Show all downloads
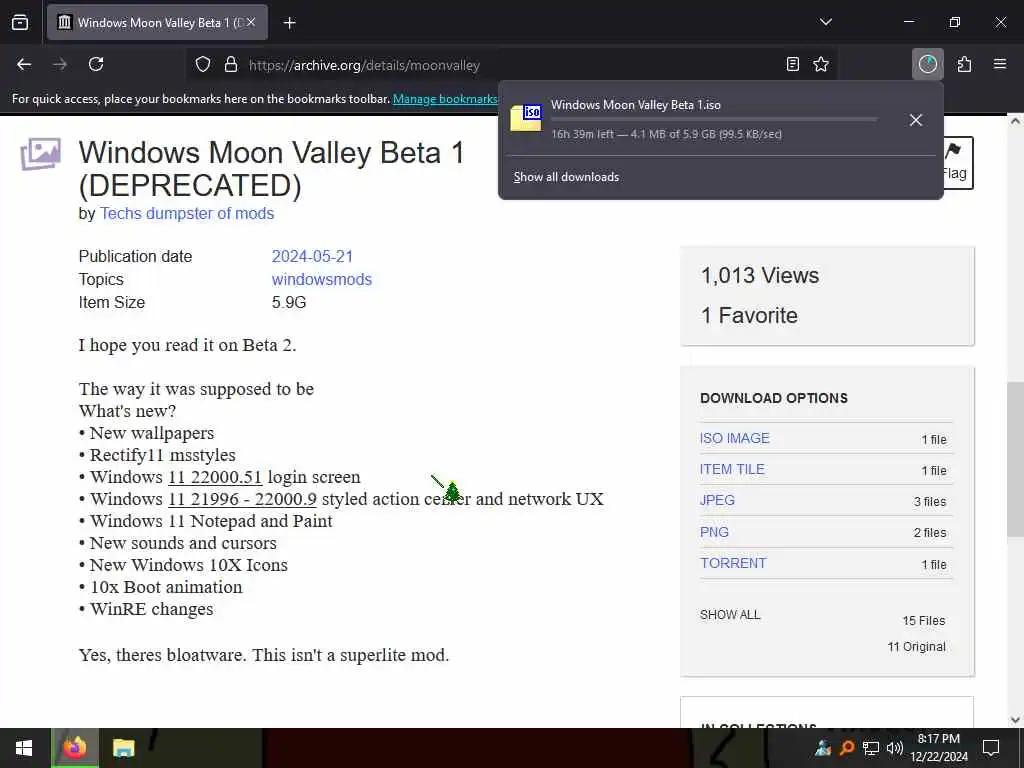1024x768 pixels. pos(566,177)
